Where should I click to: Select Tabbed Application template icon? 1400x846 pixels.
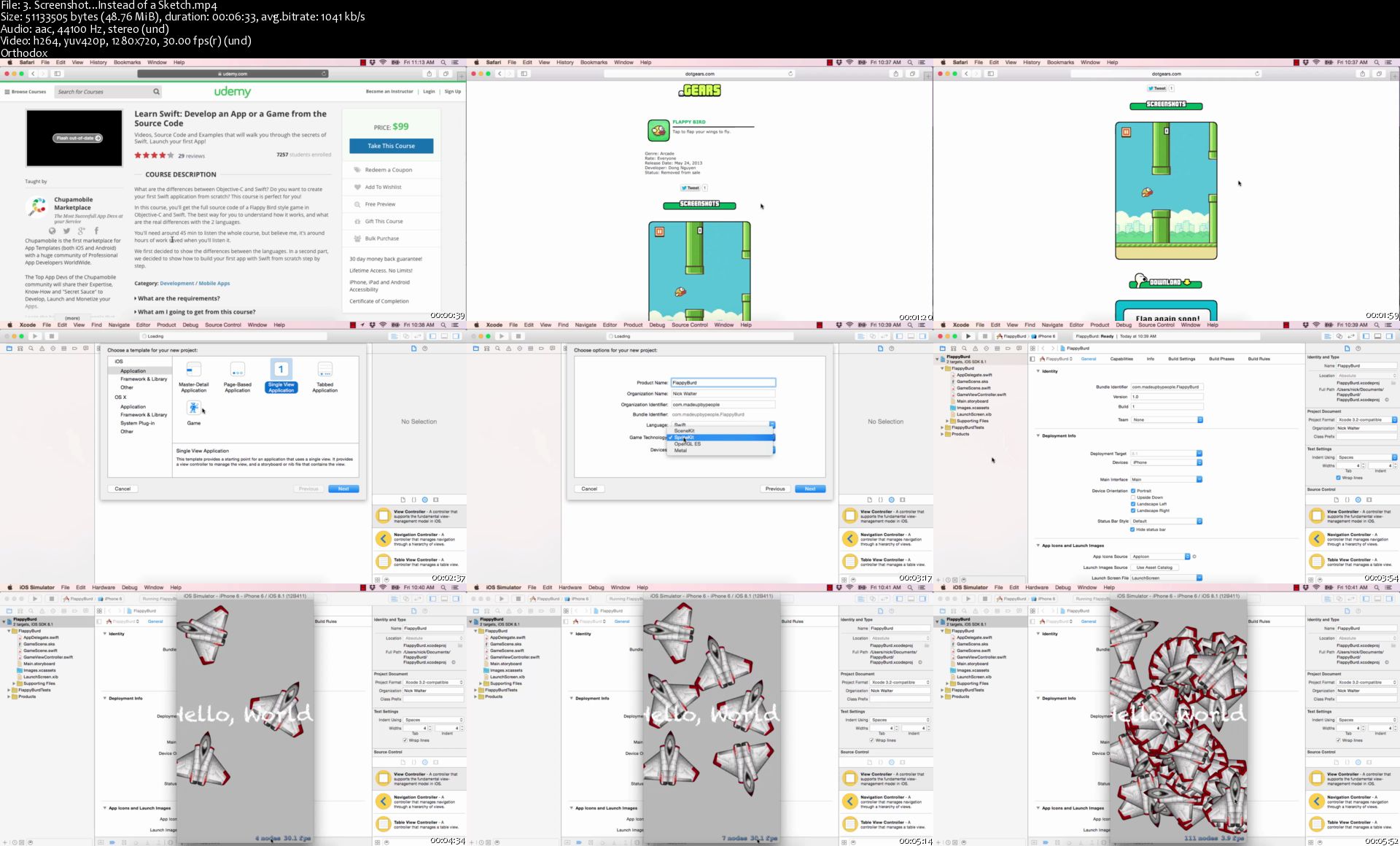[324, 370]
